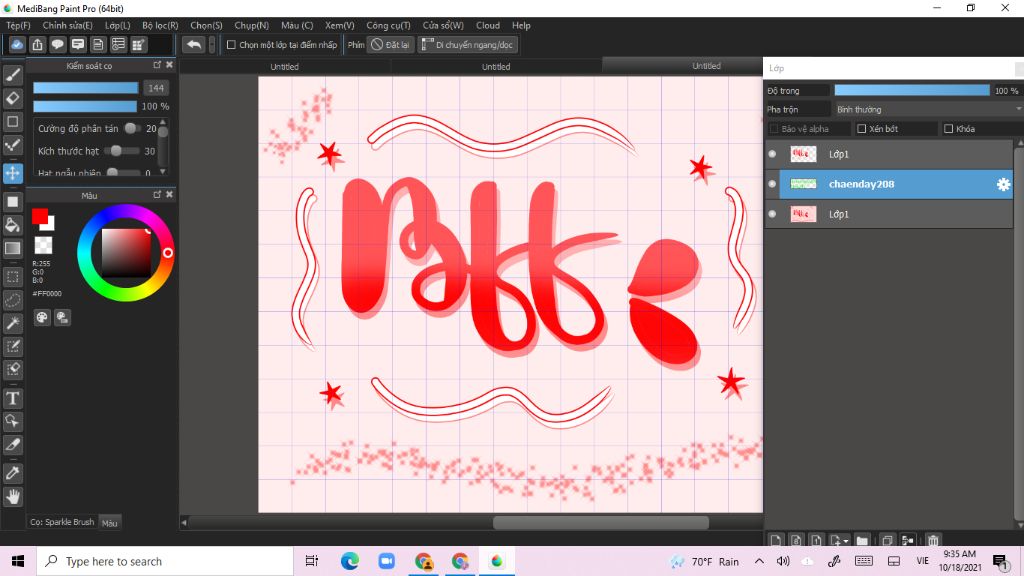Click the new folder icon in layer panel
The width and height of the screenshot is (1024, 576).
click(x=862, y=540)
